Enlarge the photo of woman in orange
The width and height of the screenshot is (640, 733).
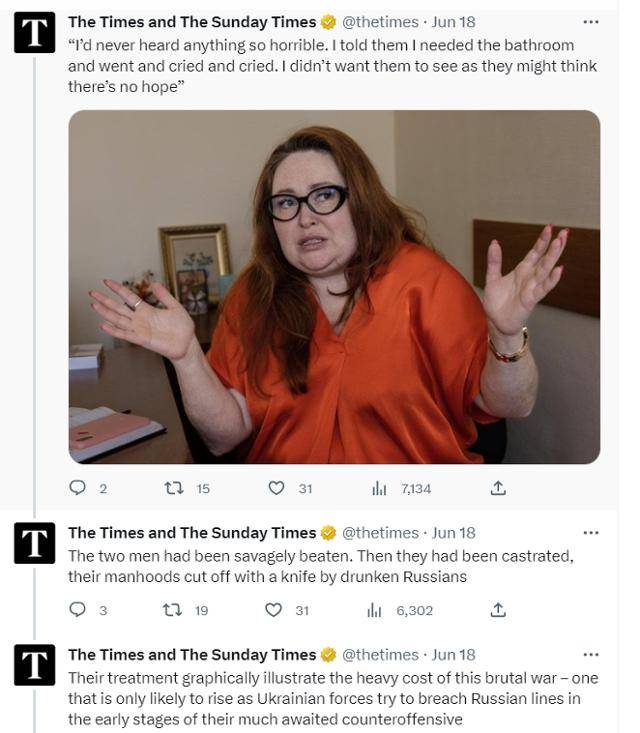coord(334,287)
